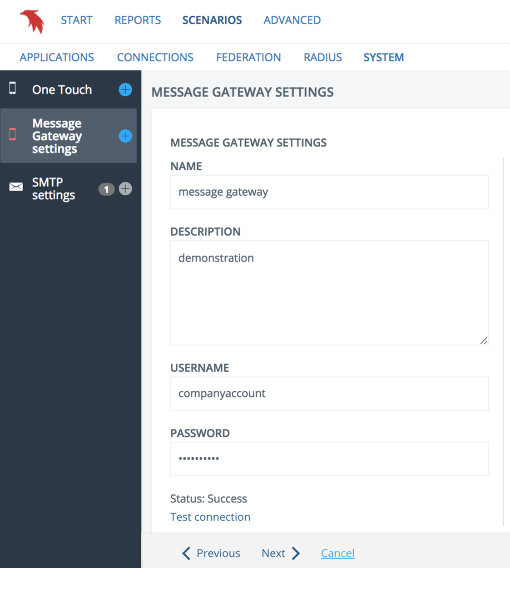Click the Test connection link
The height and width of the screenshot is (594, 510).
point(210,517)
